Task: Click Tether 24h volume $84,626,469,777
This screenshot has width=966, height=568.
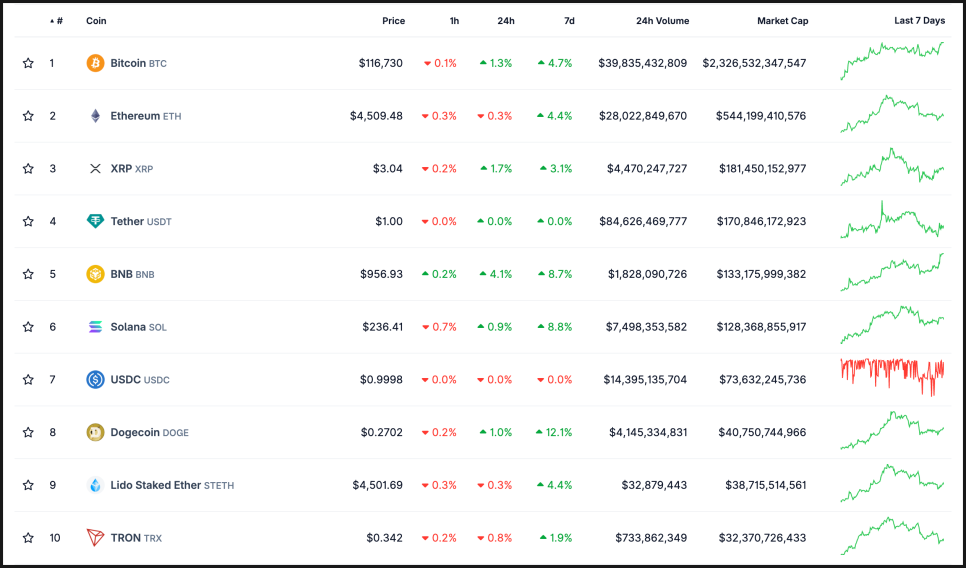Action: pyautogui.click(x=643, y=221)
